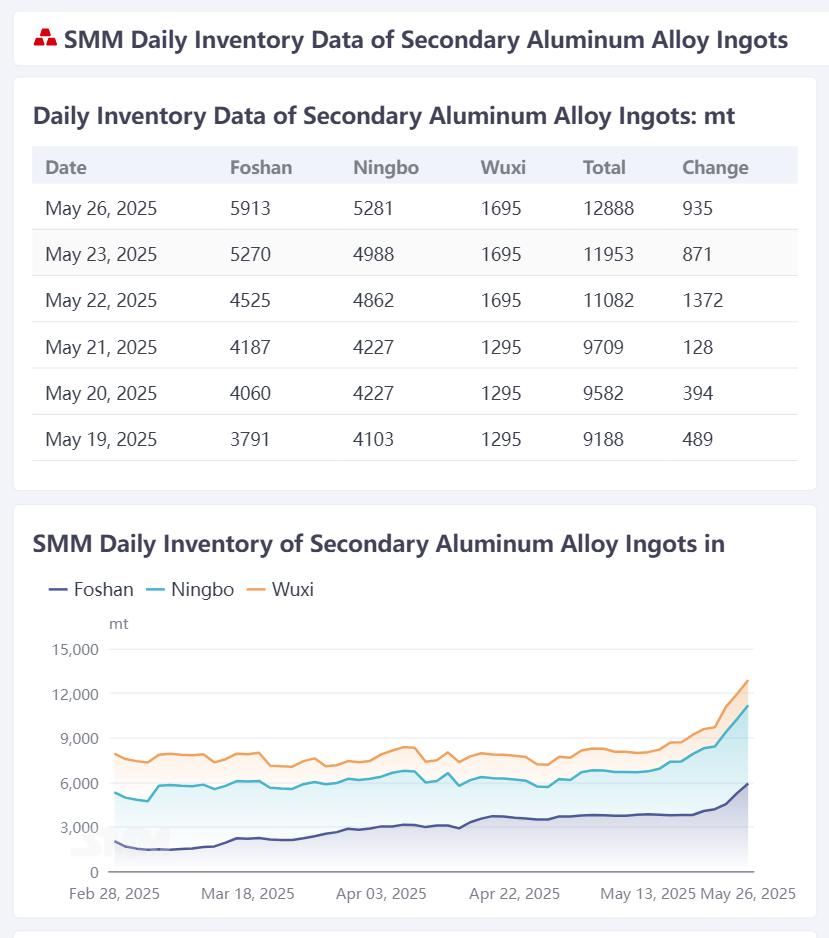Click the Apr 03, 2025 axis label

coord(381,894)
